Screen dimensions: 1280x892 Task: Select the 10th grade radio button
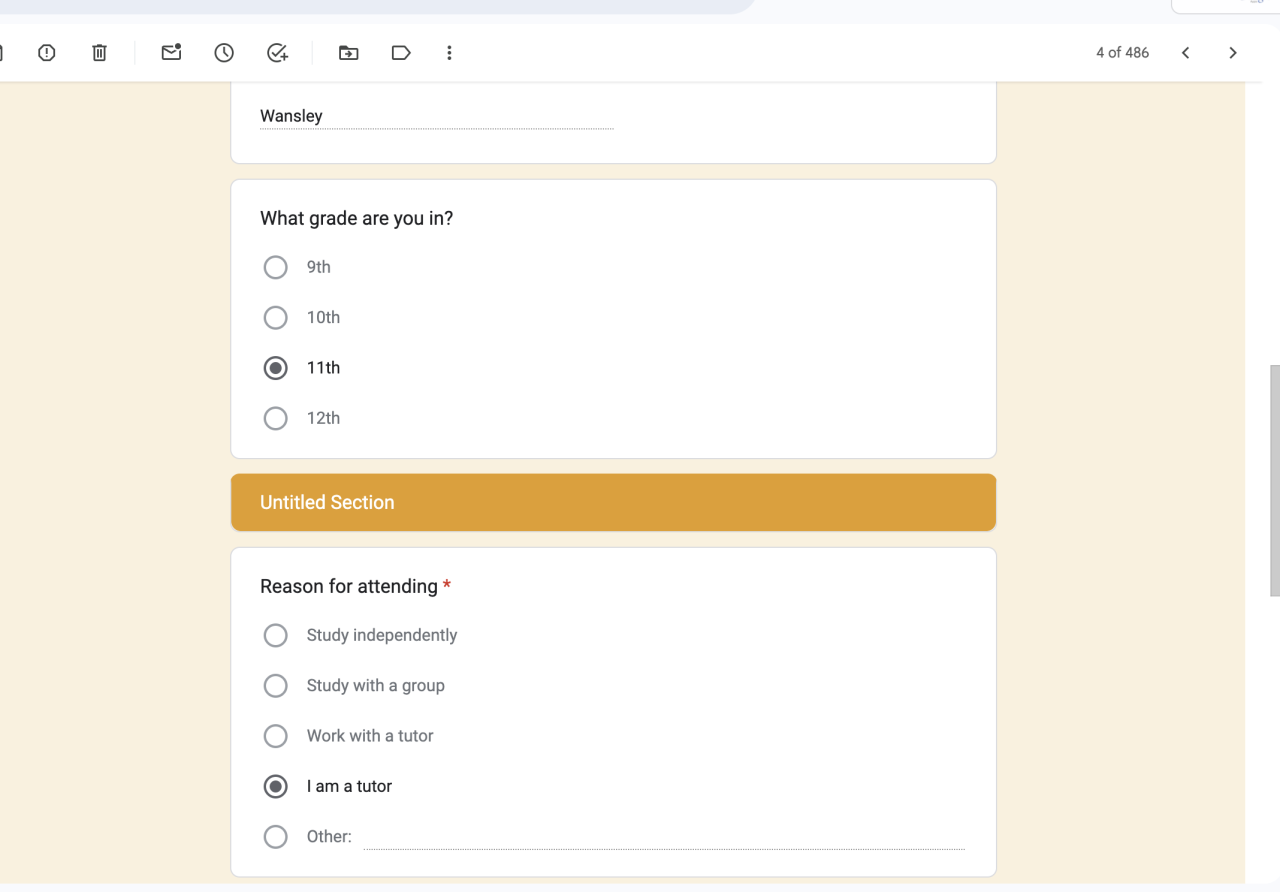(275, 318)
